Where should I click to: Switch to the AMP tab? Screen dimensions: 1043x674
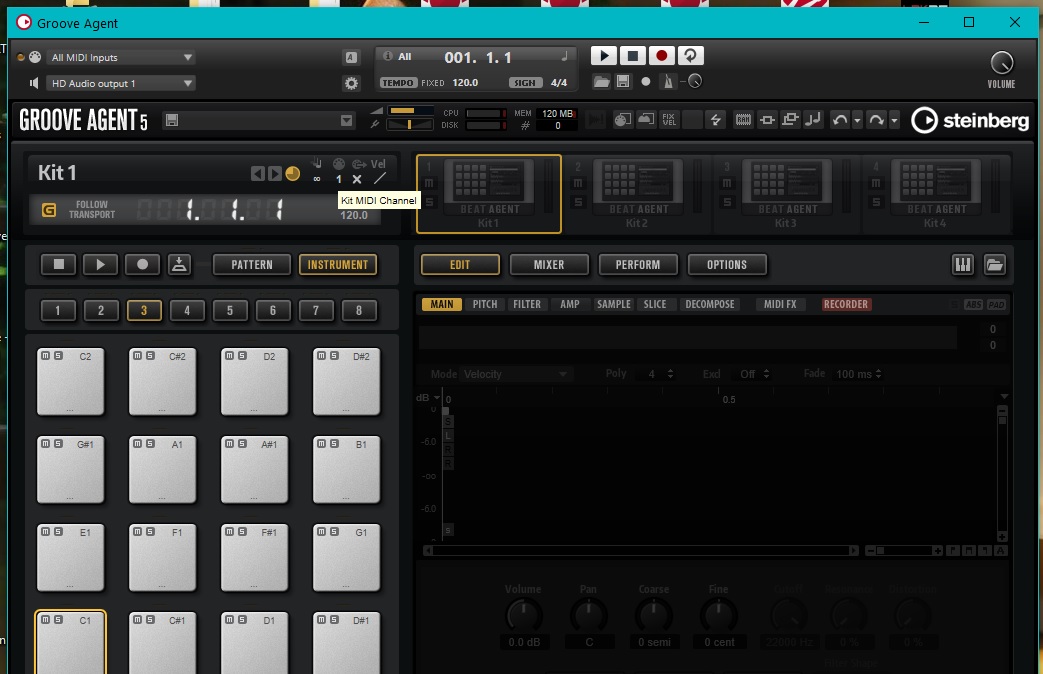point(569,304)
